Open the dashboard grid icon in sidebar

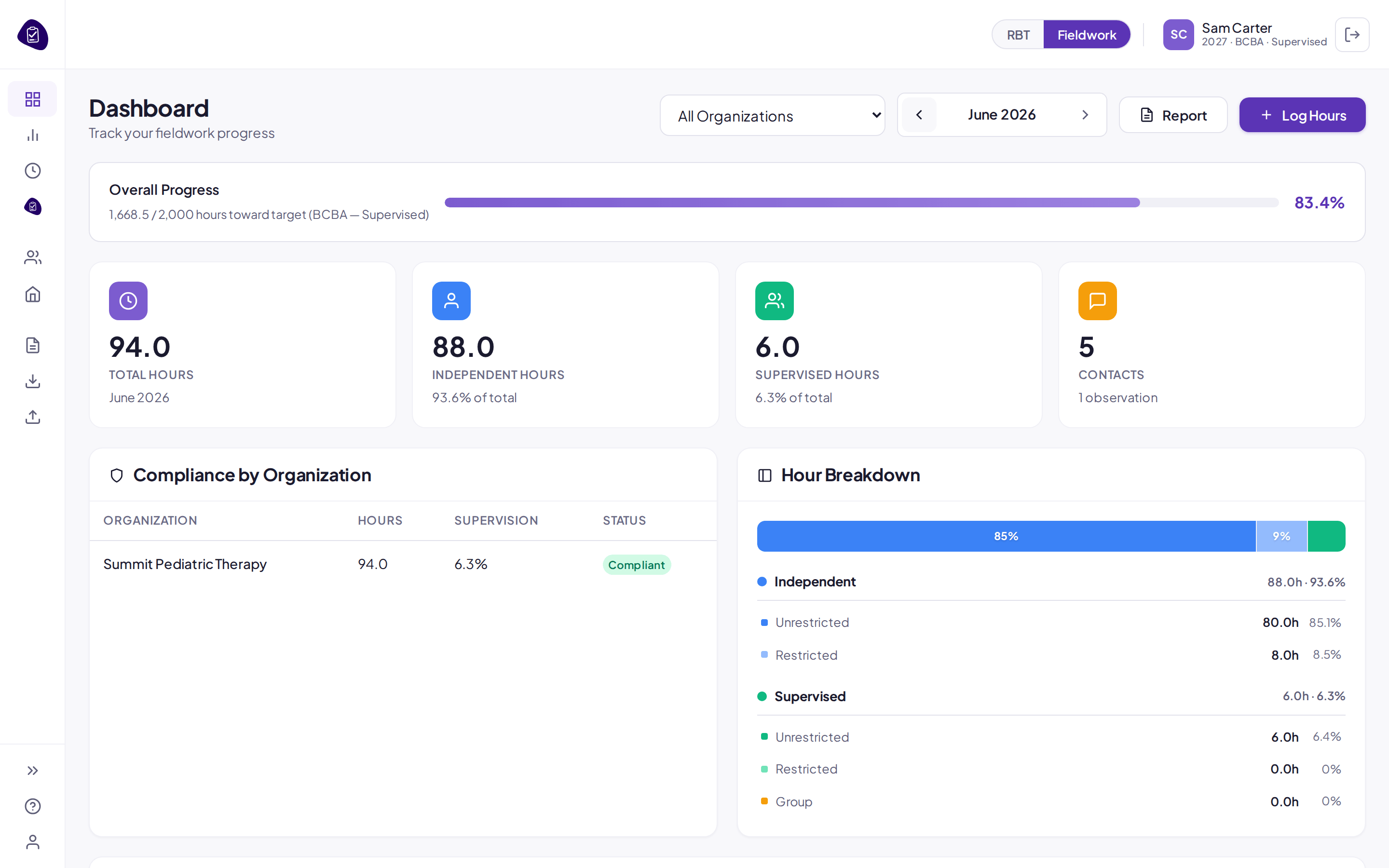click(33, 99)
